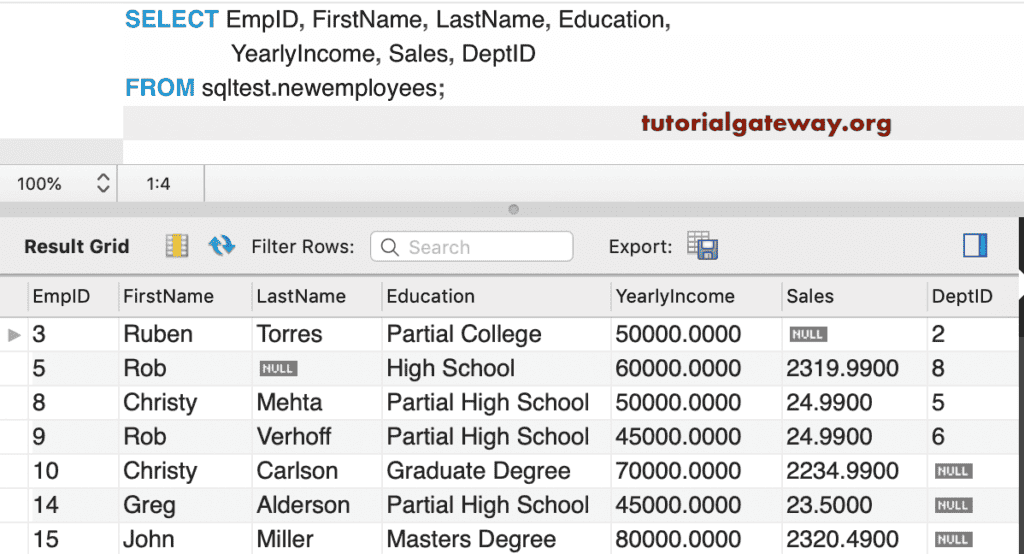Sort by the EmpID column header
Viewport: 1024px width, 554px height.
click(x=61, y=297)
